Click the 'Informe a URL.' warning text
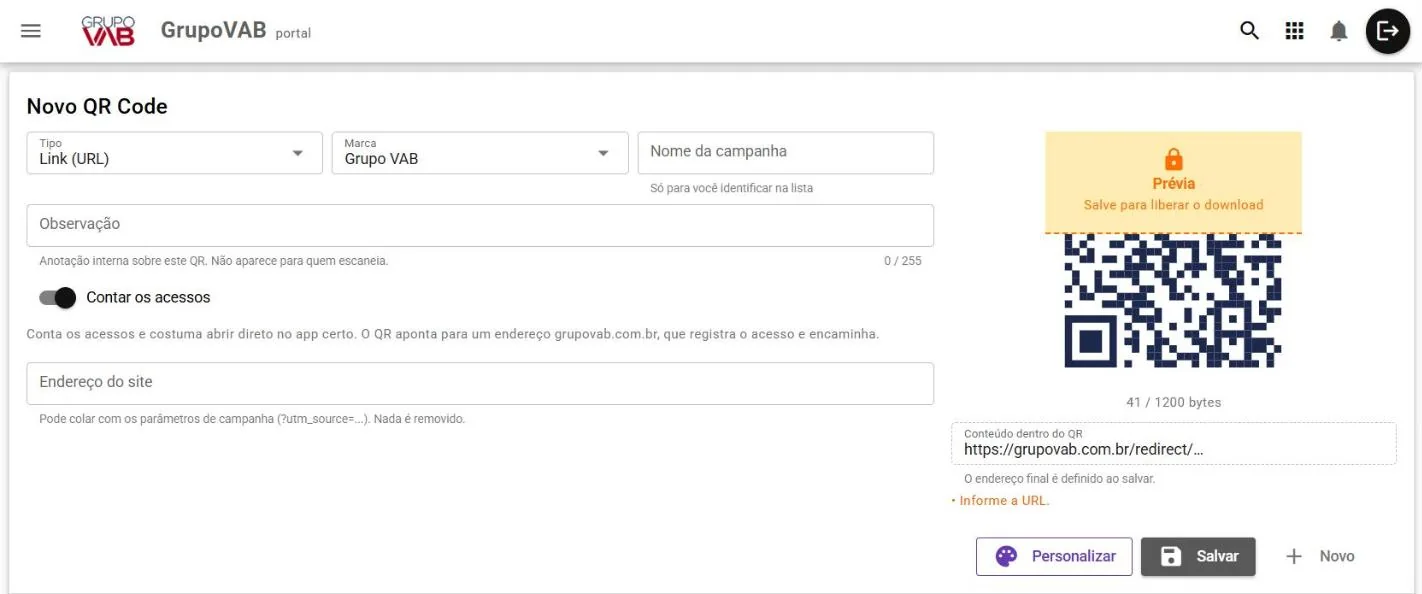Image resolution: width=1422 pixels, height=594 pixels. 1004,500
